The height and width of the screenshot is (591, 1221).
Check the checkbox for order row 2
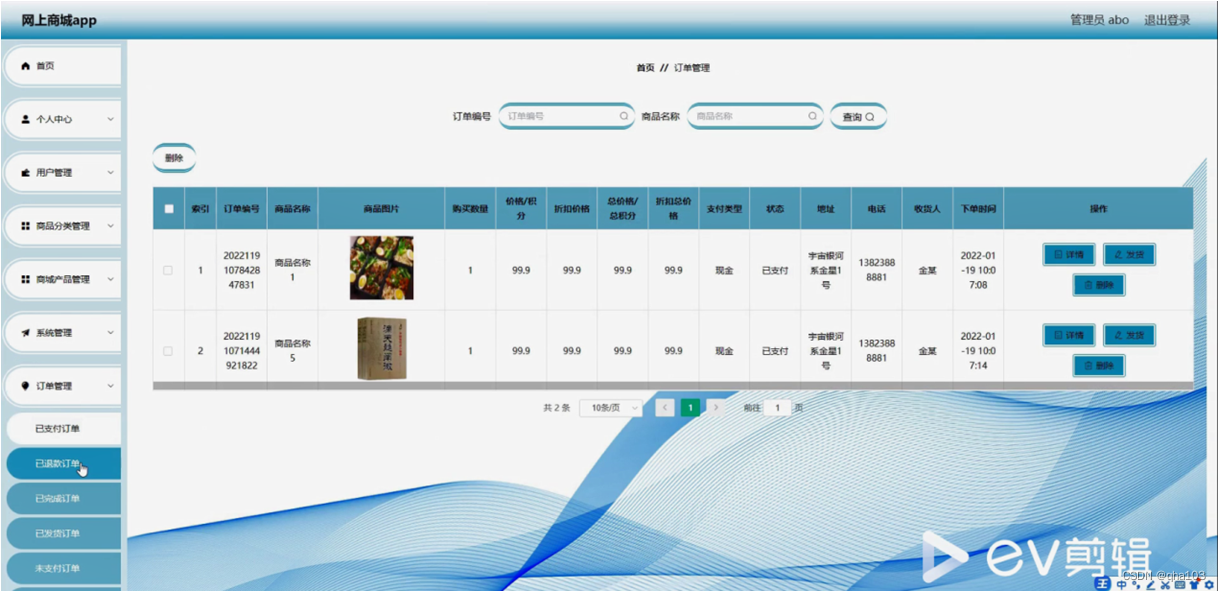pyautogui.click(x=168, y=348)
